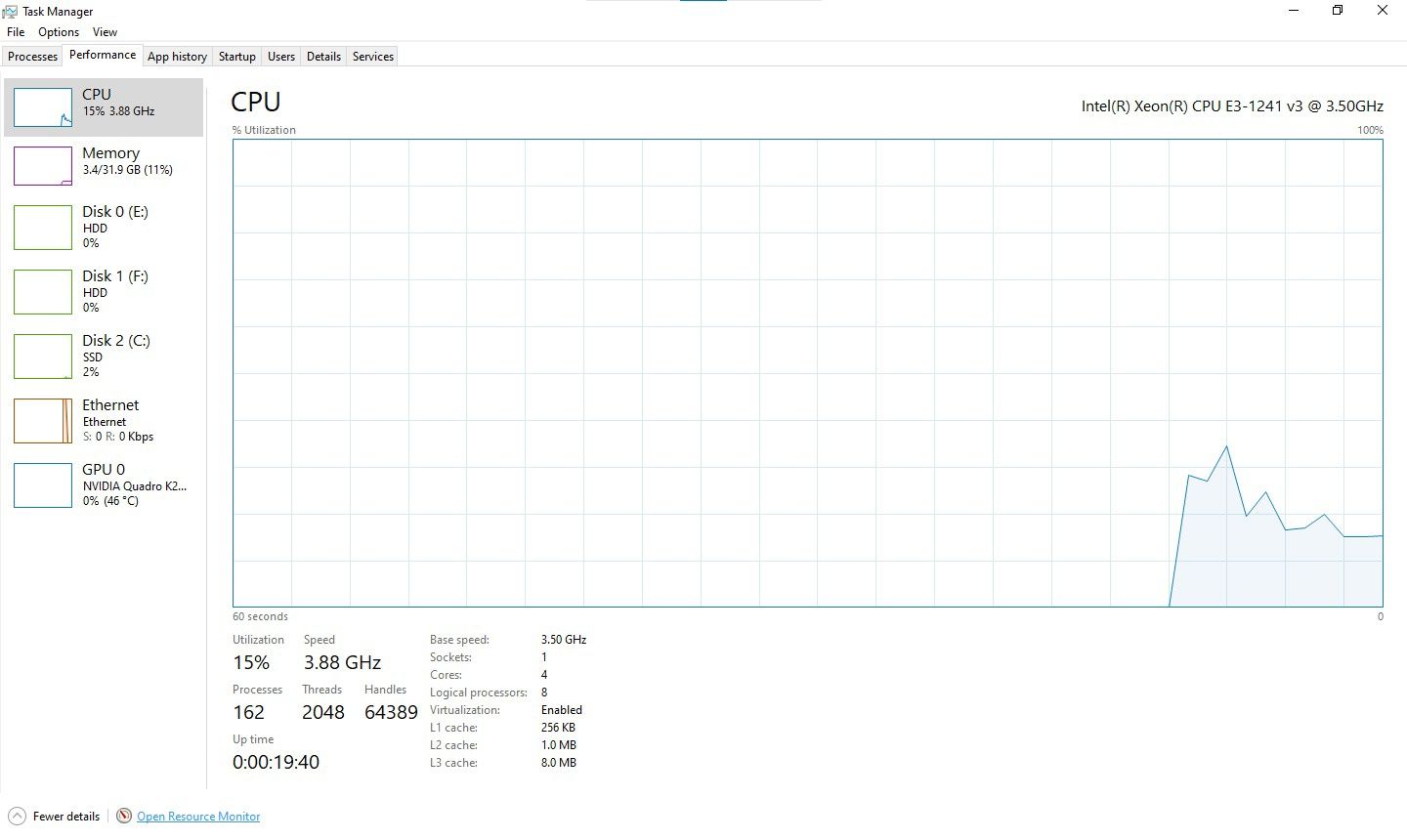
Task: Click the Task Manager app icon in title bar
Action: [10, 12]
